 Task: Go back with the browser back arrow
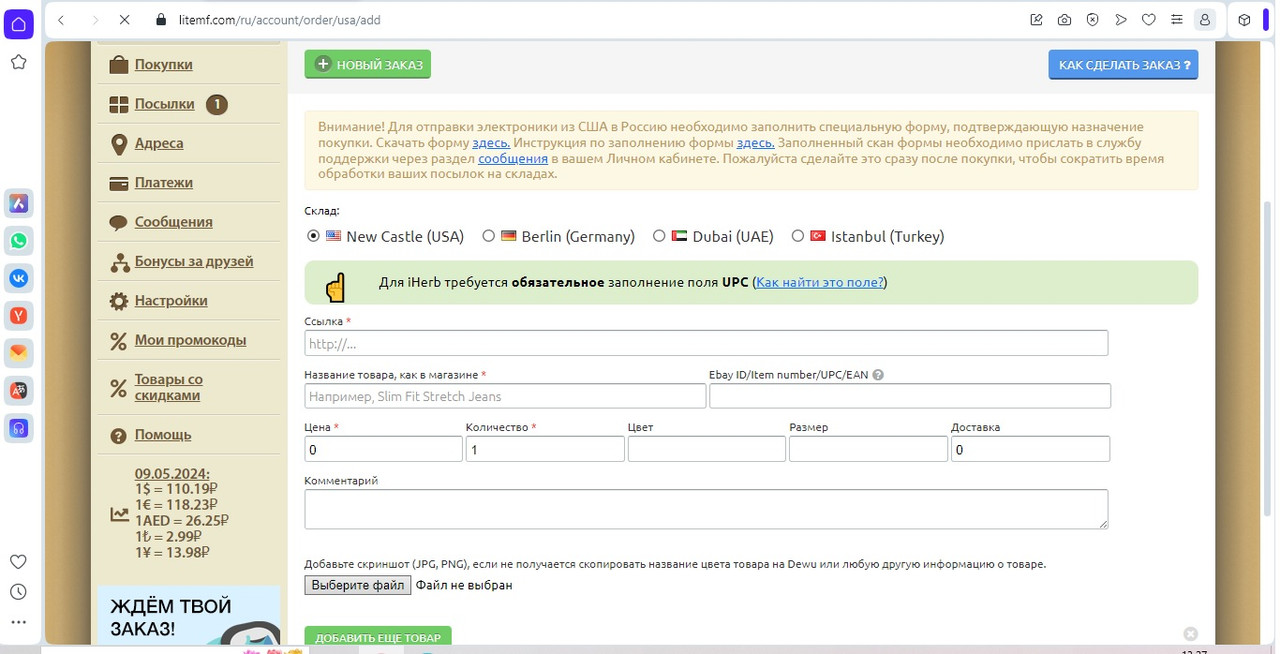pyautogui.click(x=61, y=20)
